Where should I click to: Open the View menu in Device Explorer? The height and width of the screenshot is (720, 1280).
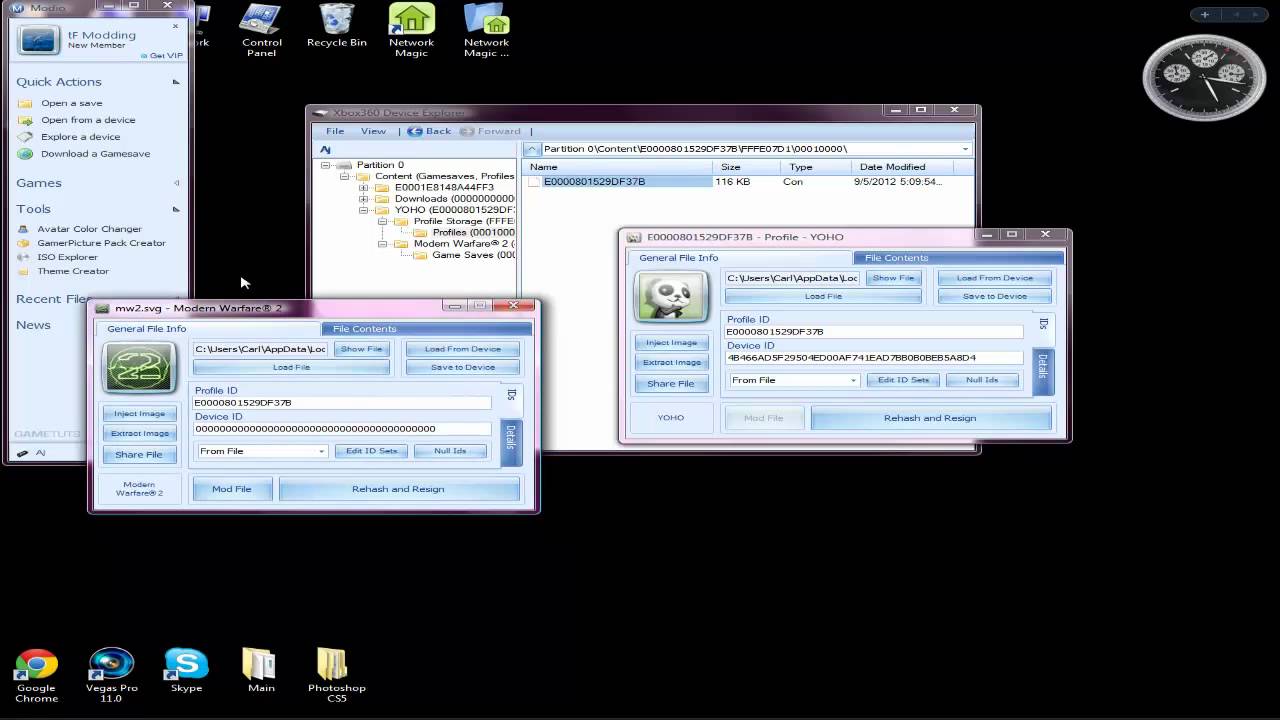(x=373, y=131)
